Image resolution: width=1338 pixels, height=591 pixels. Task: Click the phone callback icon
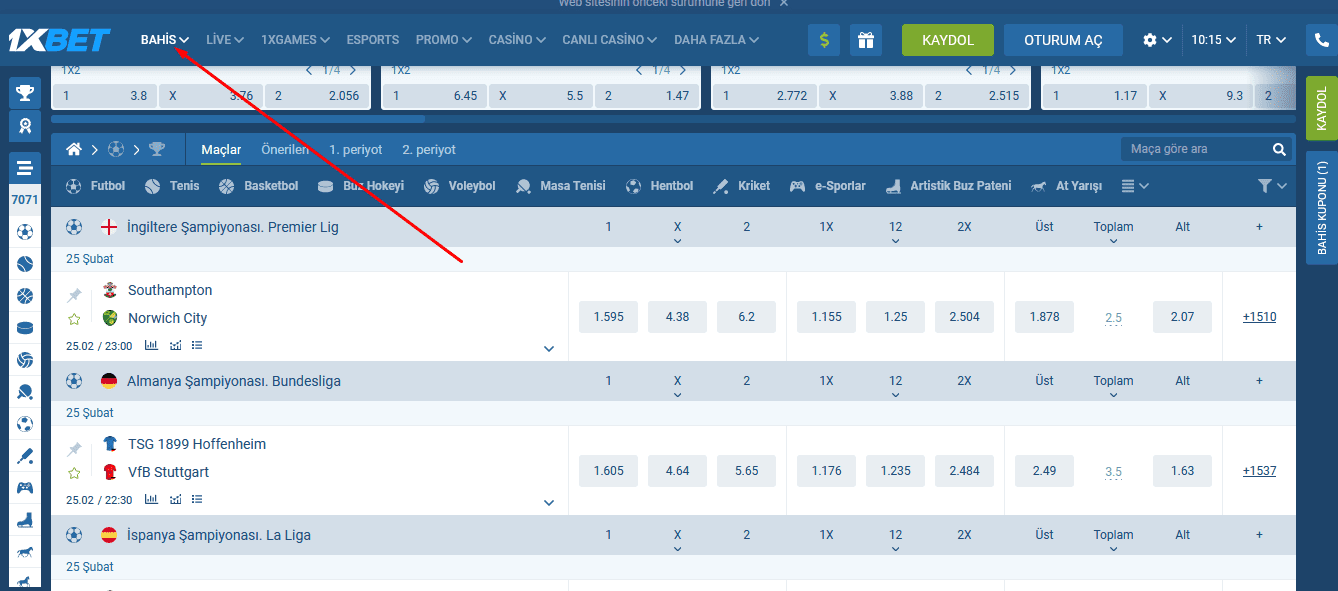(x=1322, y=40)
